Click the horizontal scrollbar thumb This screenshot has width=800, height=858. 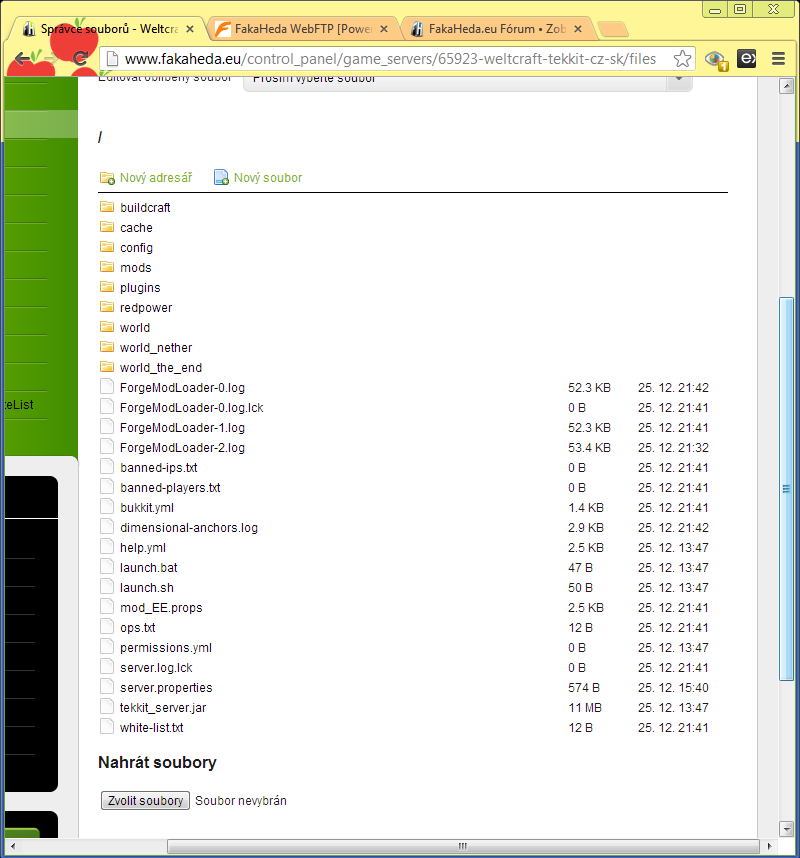coord(463,846)
